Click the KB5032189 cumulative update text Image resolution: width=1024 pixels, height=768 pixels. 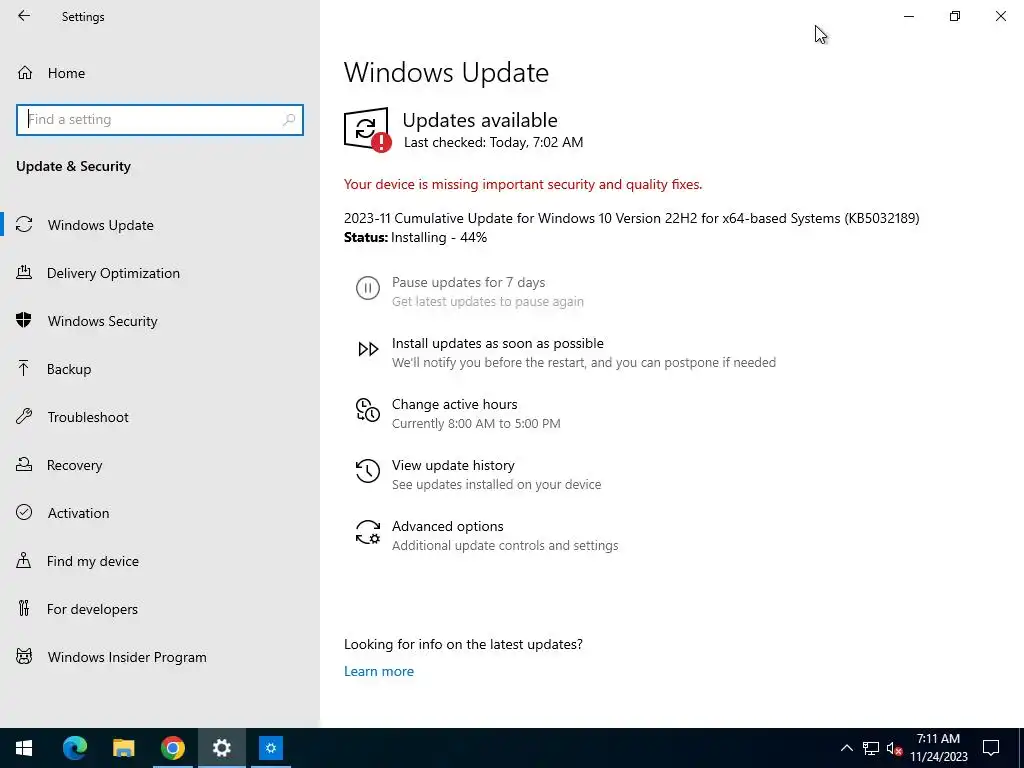[632, 217]
